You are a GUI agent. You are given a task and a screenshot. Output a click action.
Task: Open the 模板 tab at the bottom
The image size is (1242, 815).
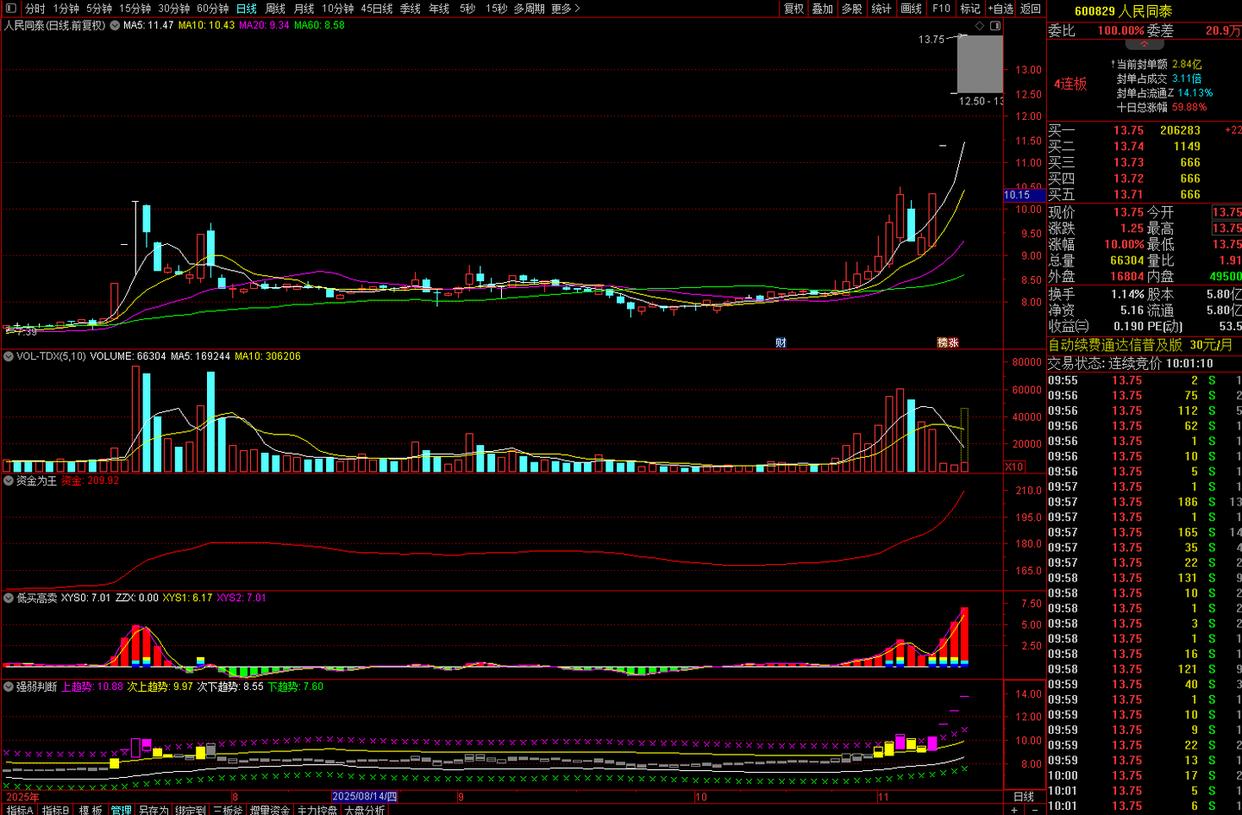pyautogui.click(x=91, y=810)
